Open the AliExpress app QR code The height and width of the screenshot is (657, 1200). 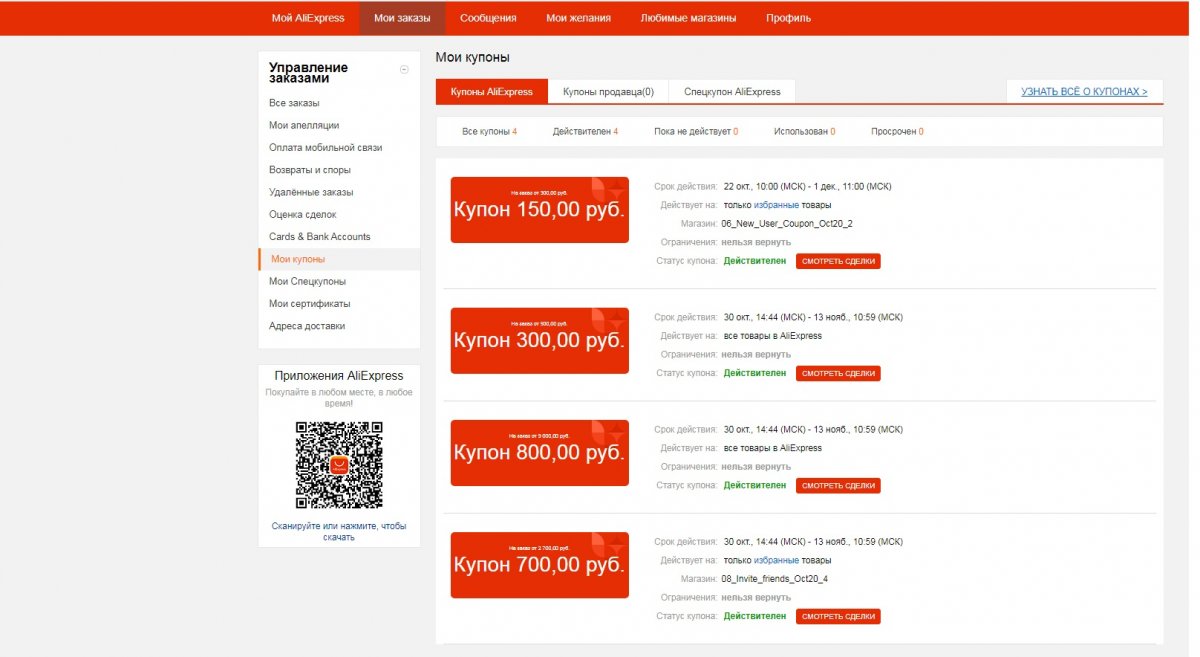click(x=339, y=465)
